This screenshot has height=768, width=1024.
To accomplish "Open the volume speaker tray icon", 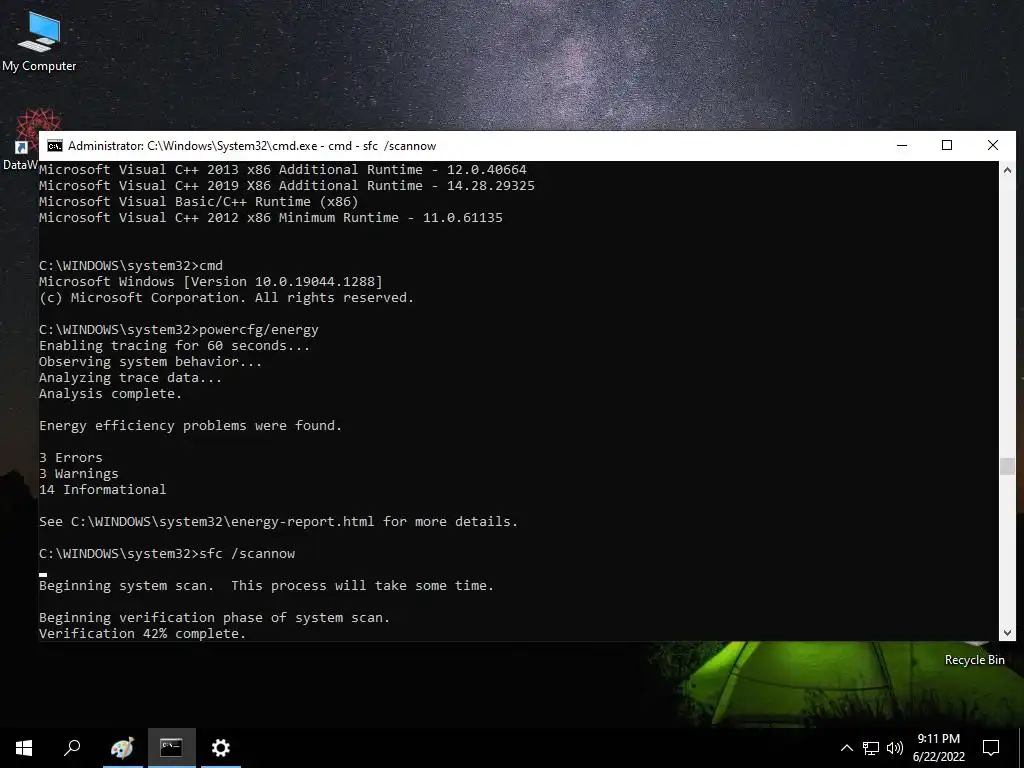I will click(x=895, y=748).
